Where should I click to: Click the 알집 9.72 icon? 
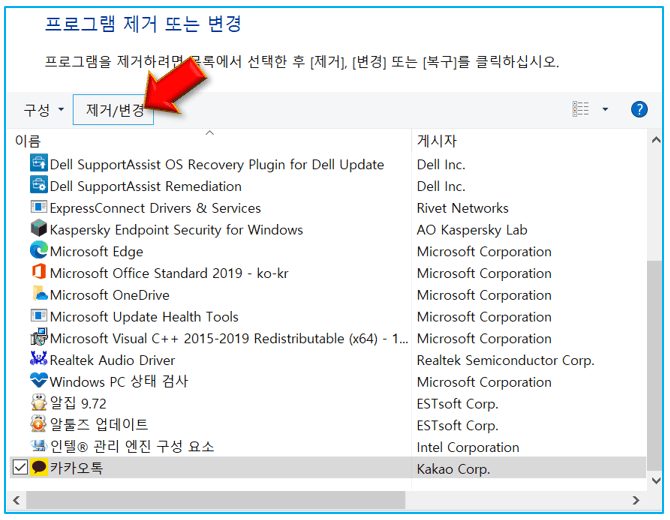point(38,402)
